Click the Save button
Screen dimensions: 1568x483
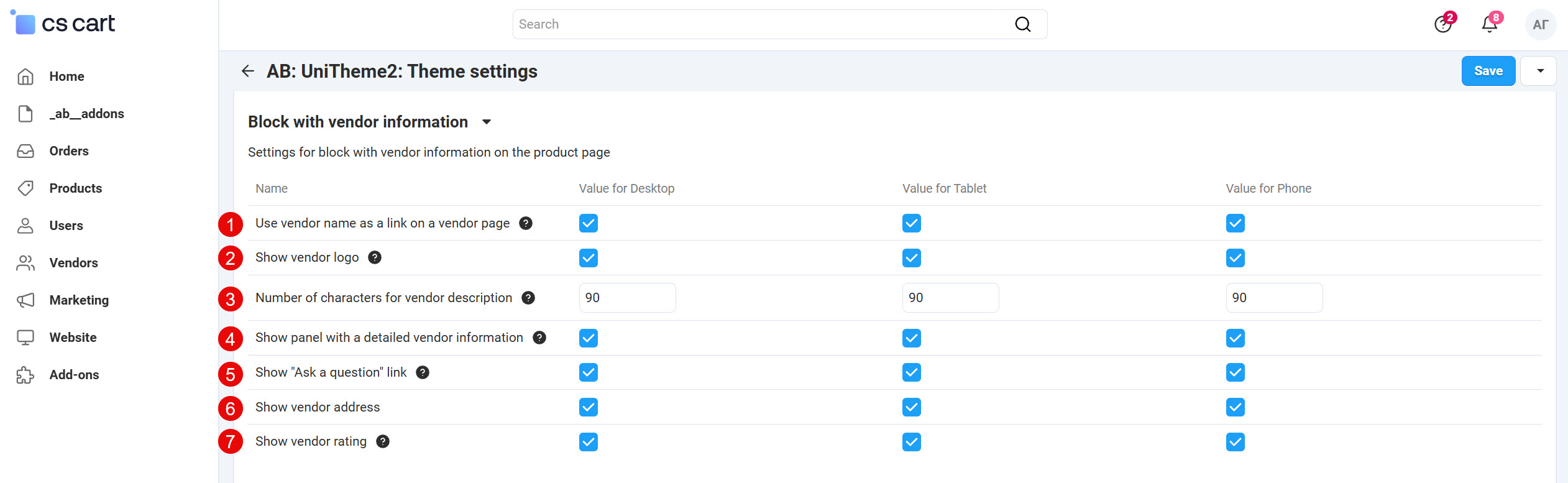[1488, 71]
